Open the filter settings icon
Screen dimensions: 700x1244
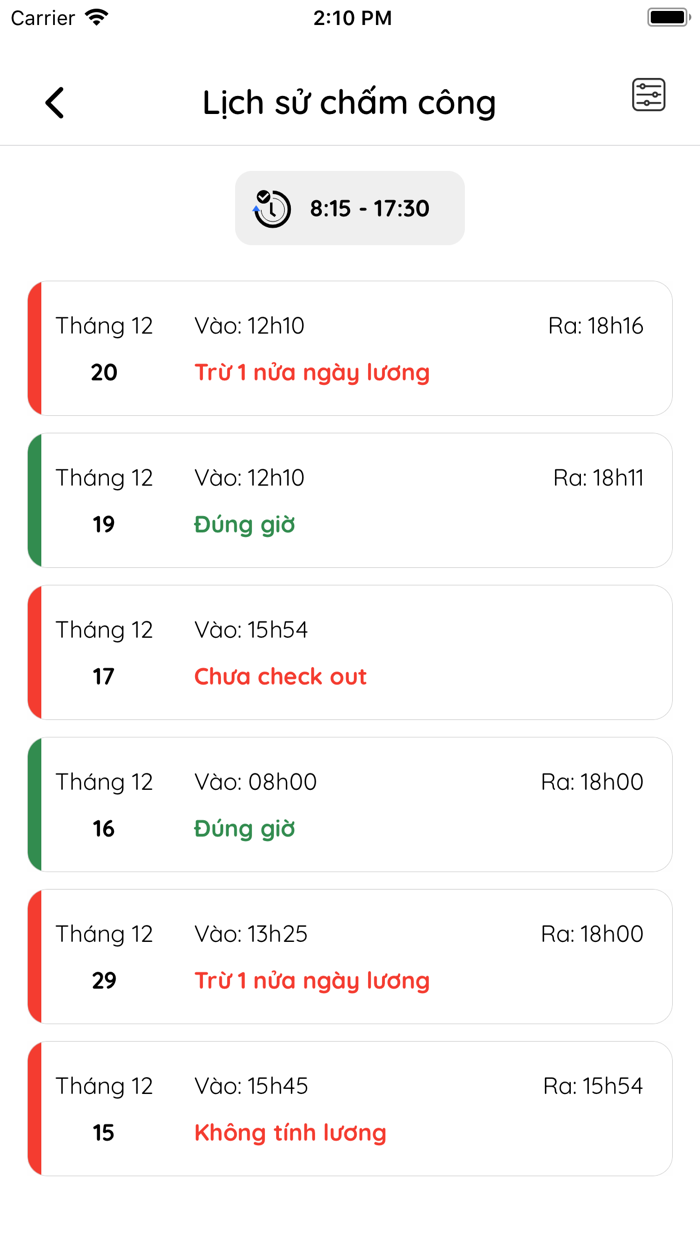click(648, 95)
